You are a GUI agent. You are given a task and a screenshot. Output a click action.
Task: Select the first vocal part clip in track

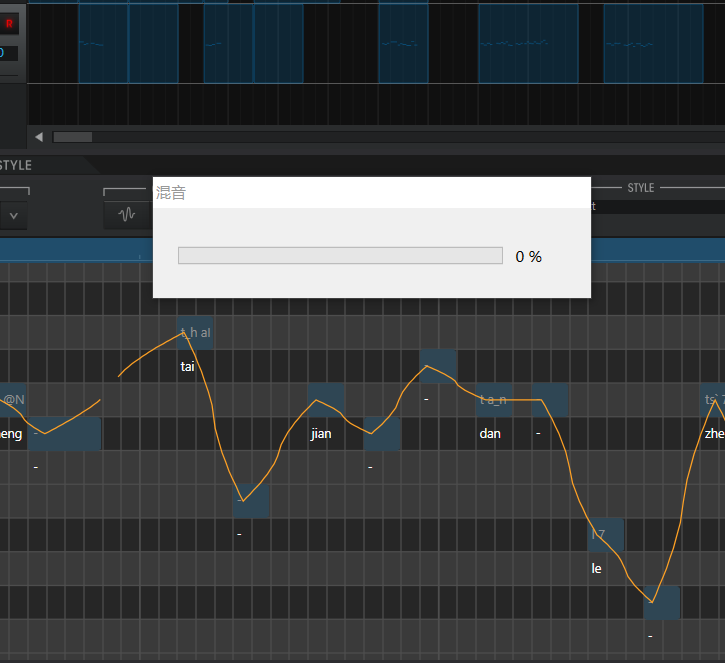tap(103, 43)
